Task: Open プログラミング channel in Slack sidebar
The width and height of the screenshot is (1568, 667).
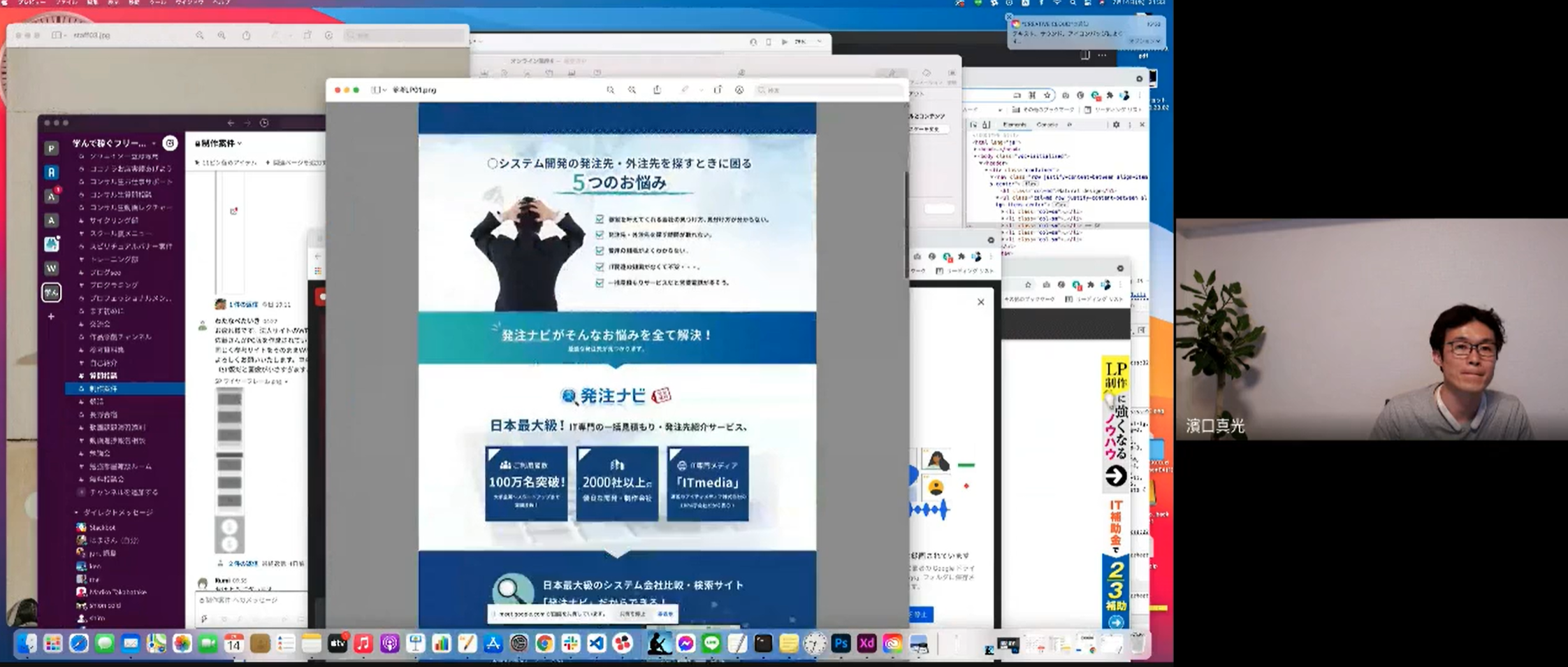Action: click(x=114, y=285)
